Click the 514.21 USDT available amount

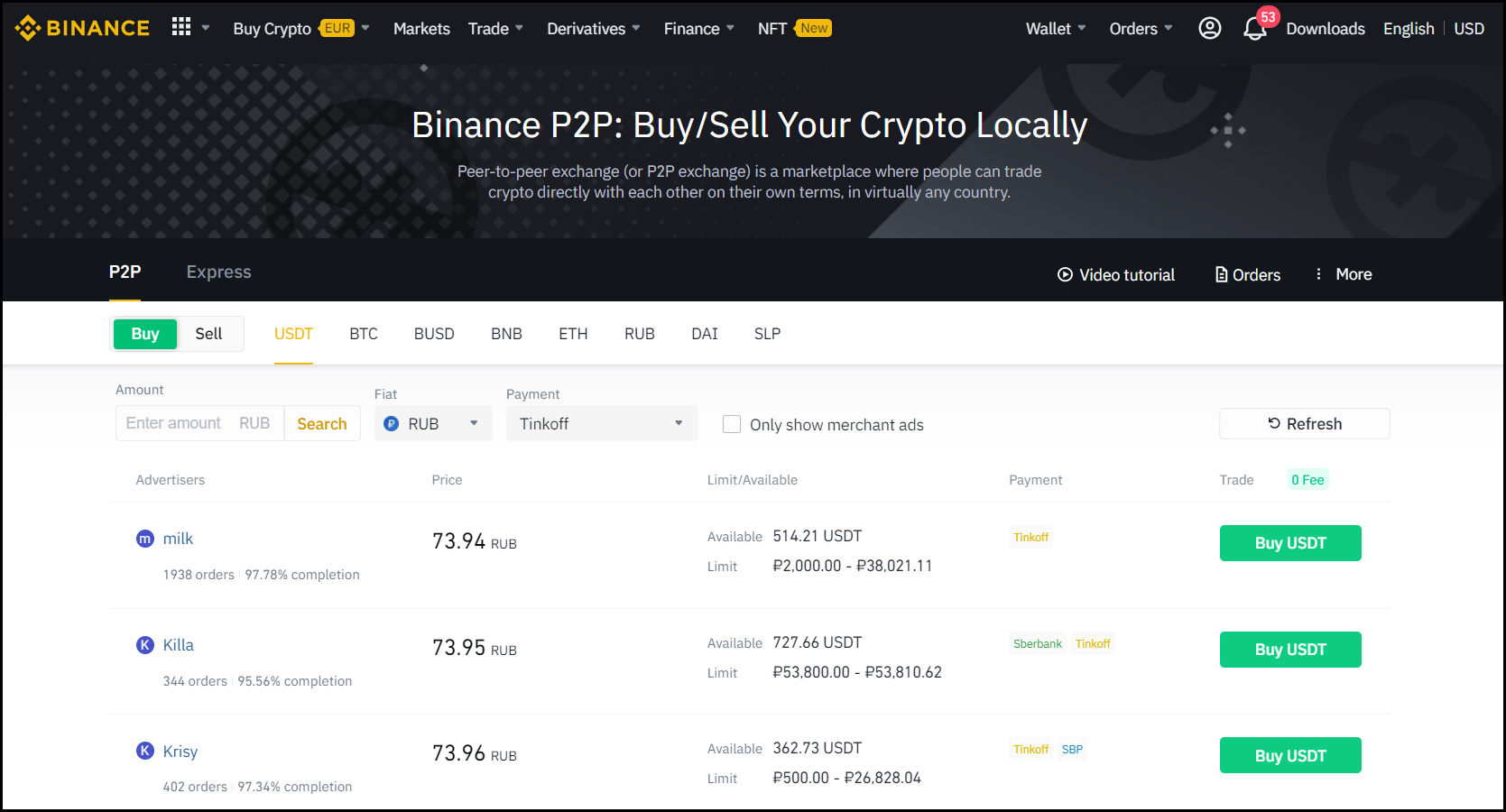pos(818,536)
